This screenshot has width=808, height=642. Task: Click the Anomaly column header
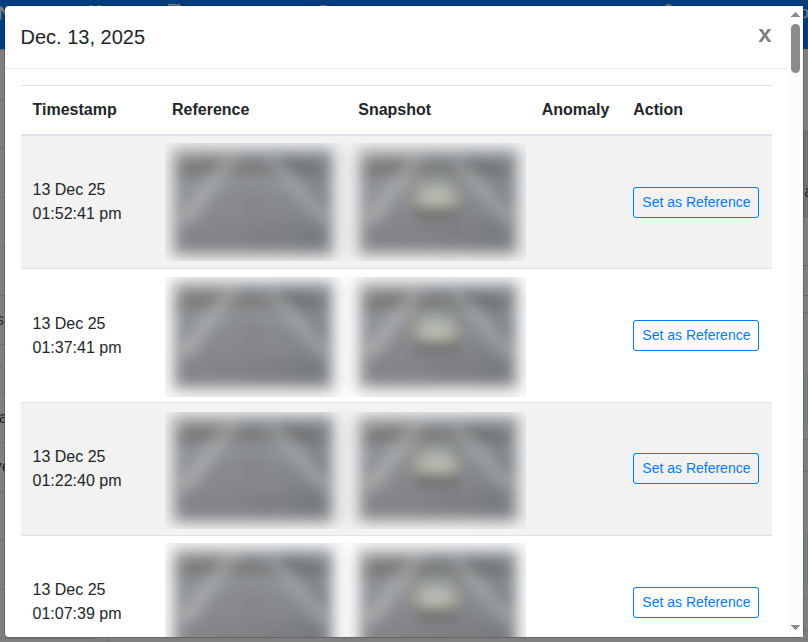coord(575,109)
